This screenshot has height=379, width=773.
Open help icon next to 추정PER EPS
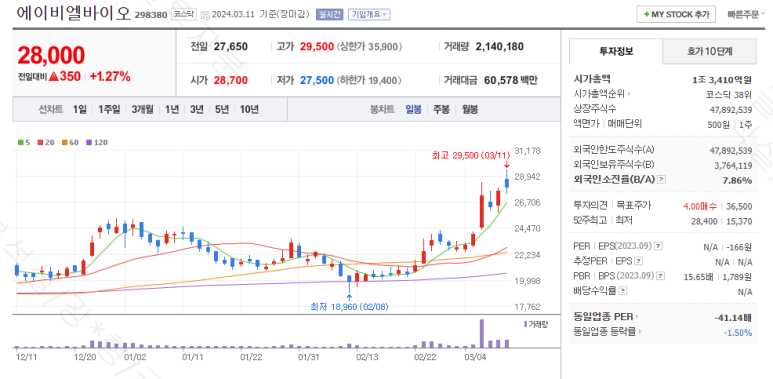(639, 261)
